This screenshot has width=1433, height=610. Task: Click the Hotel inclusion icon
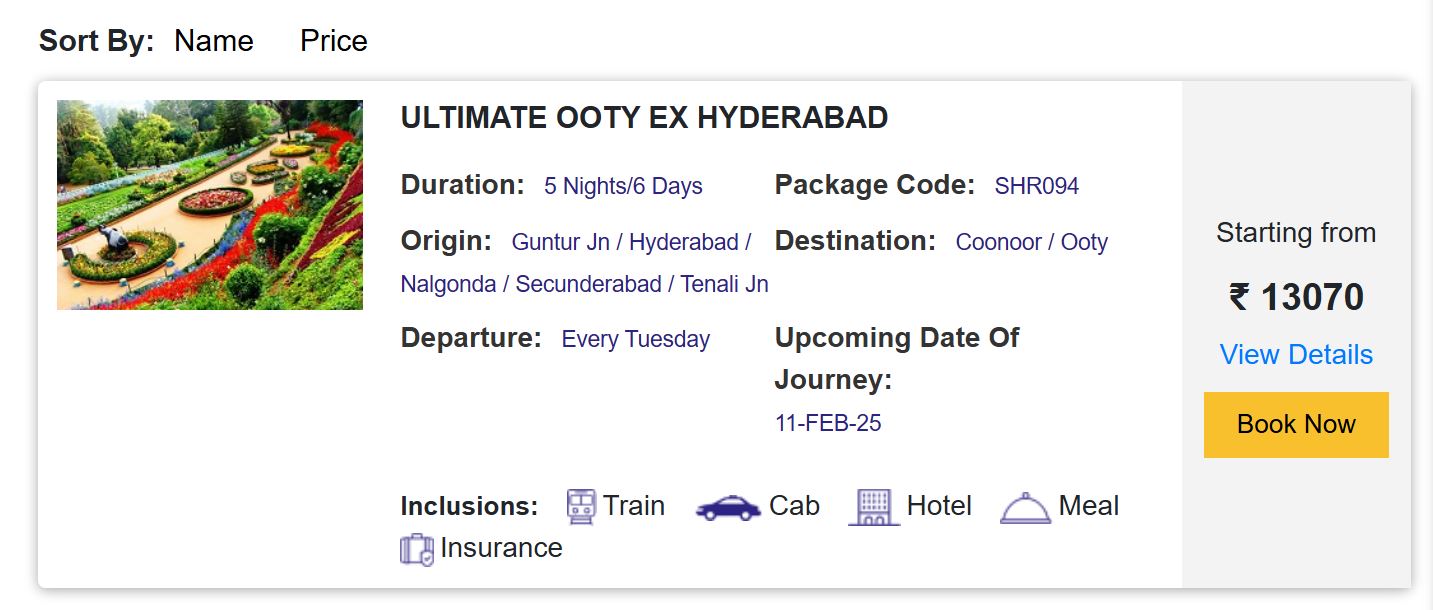[873, 506]
